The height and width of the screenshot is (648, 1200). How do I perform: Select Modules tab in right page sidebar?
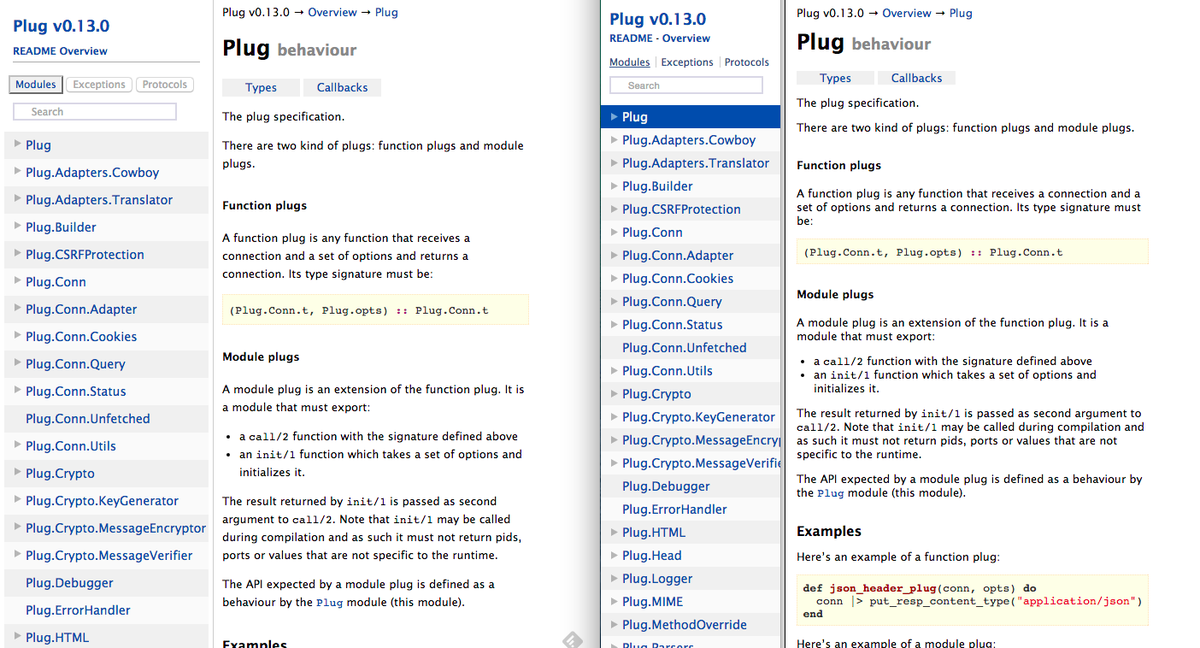pos(629,62)
